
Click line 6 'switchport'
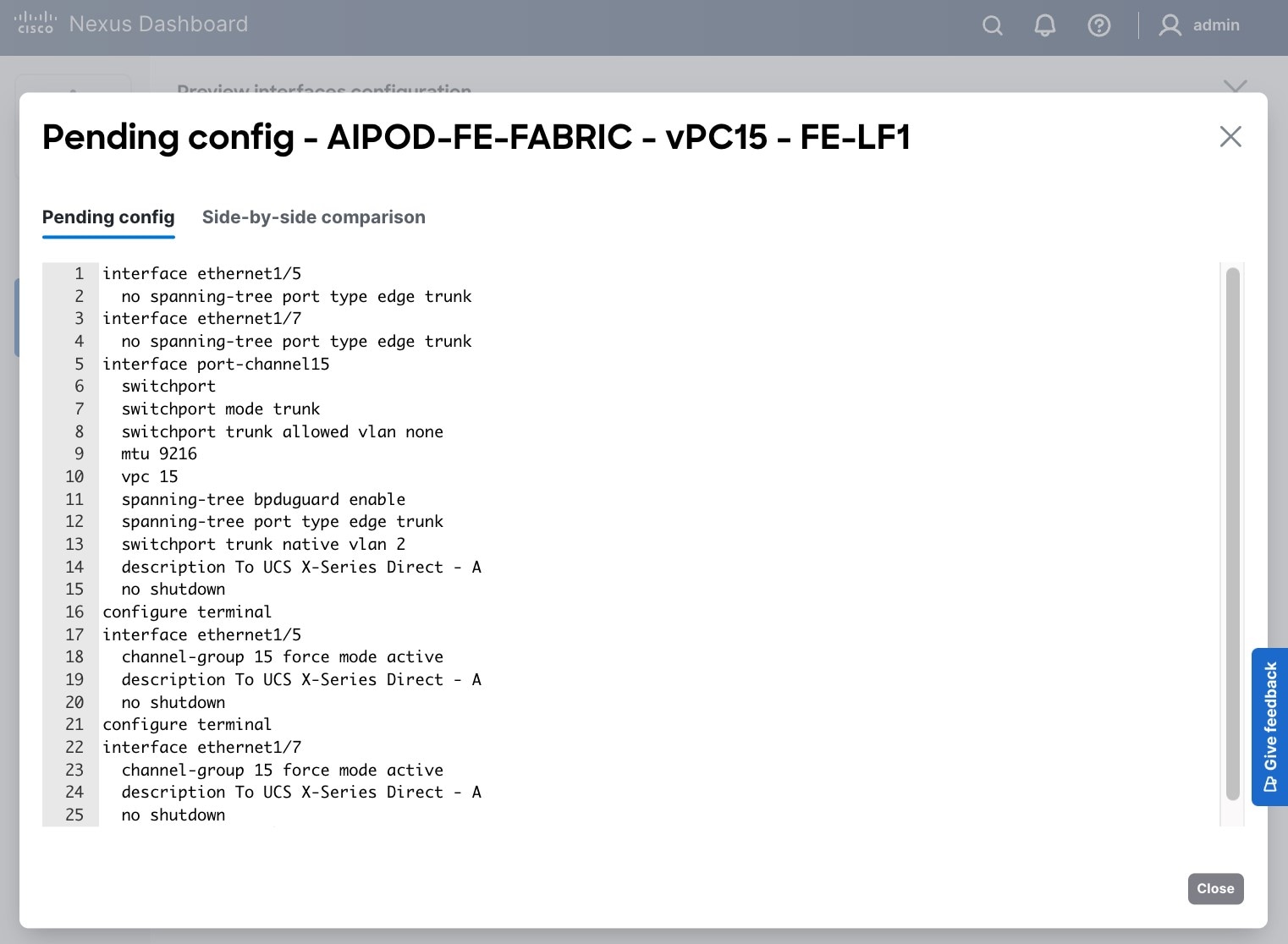tap(168, 387)
